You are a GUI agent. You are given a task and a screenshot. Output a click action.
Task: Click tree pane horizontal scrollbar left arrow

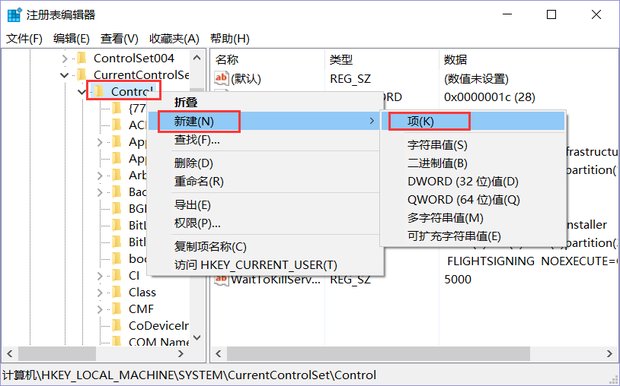[10, 354]
